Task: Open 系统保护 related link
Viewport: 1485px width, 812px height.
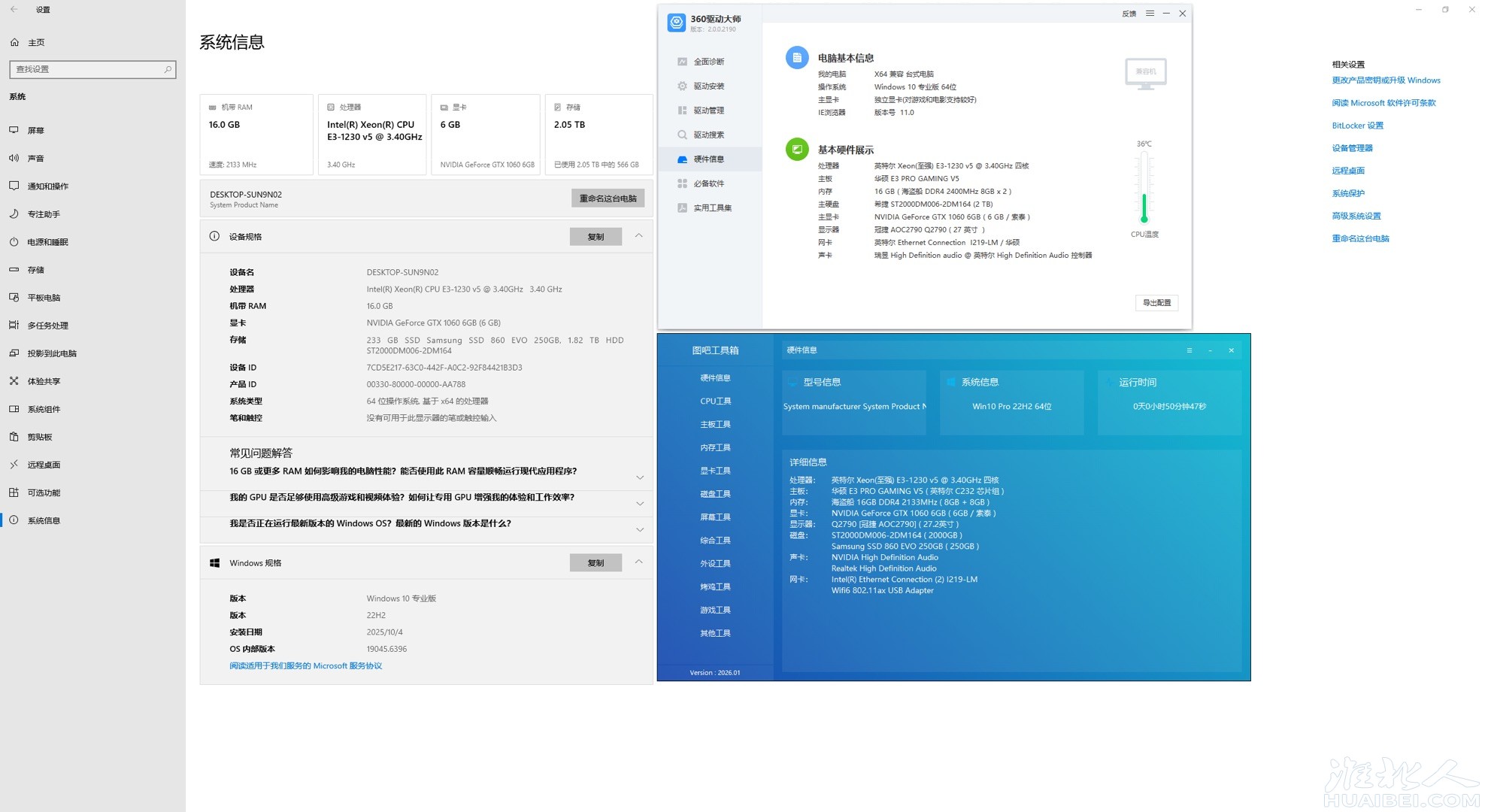Action: coord(1347,193)
